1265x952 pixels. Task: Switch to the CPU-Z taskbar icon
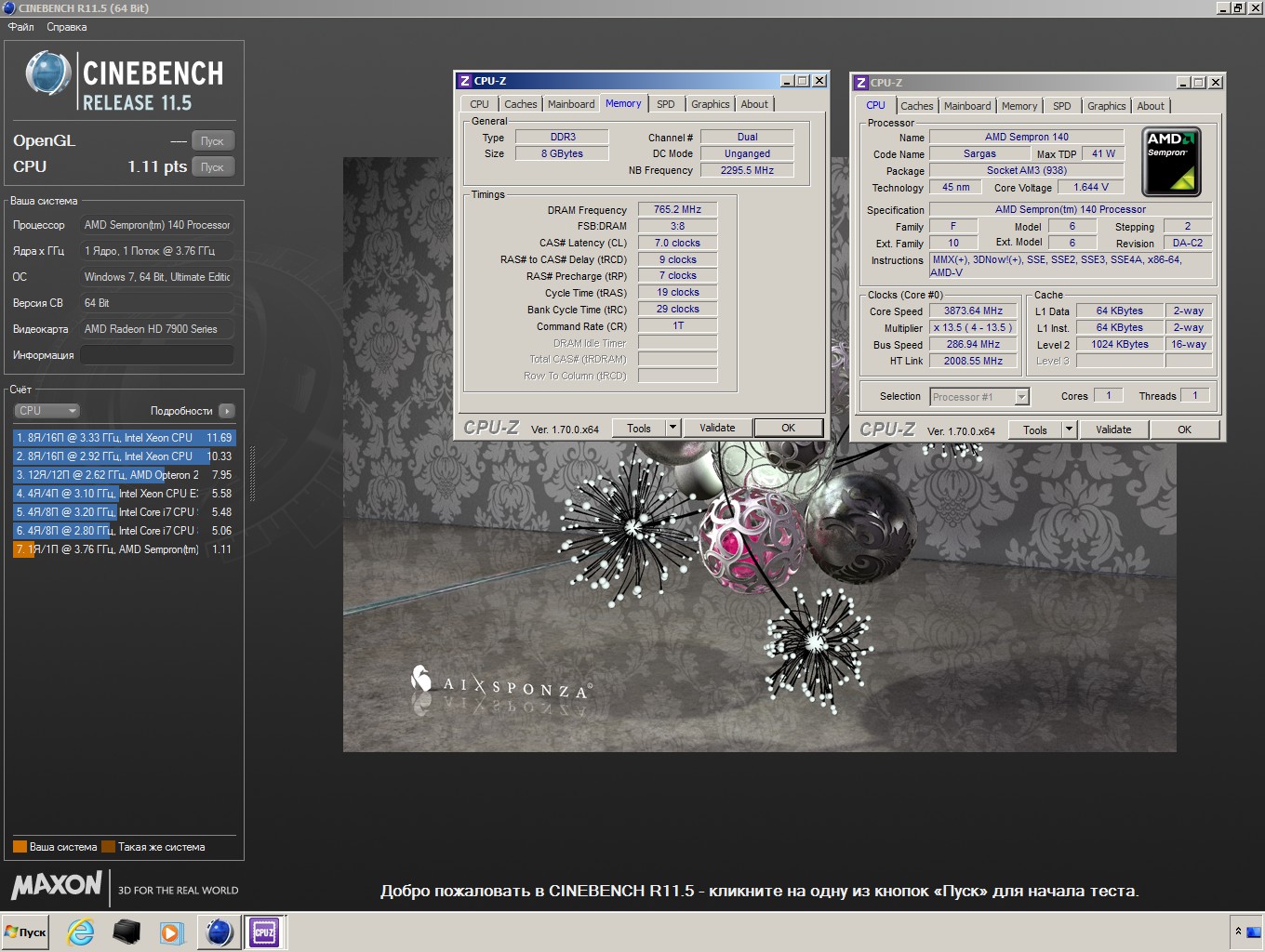[263, 932]
